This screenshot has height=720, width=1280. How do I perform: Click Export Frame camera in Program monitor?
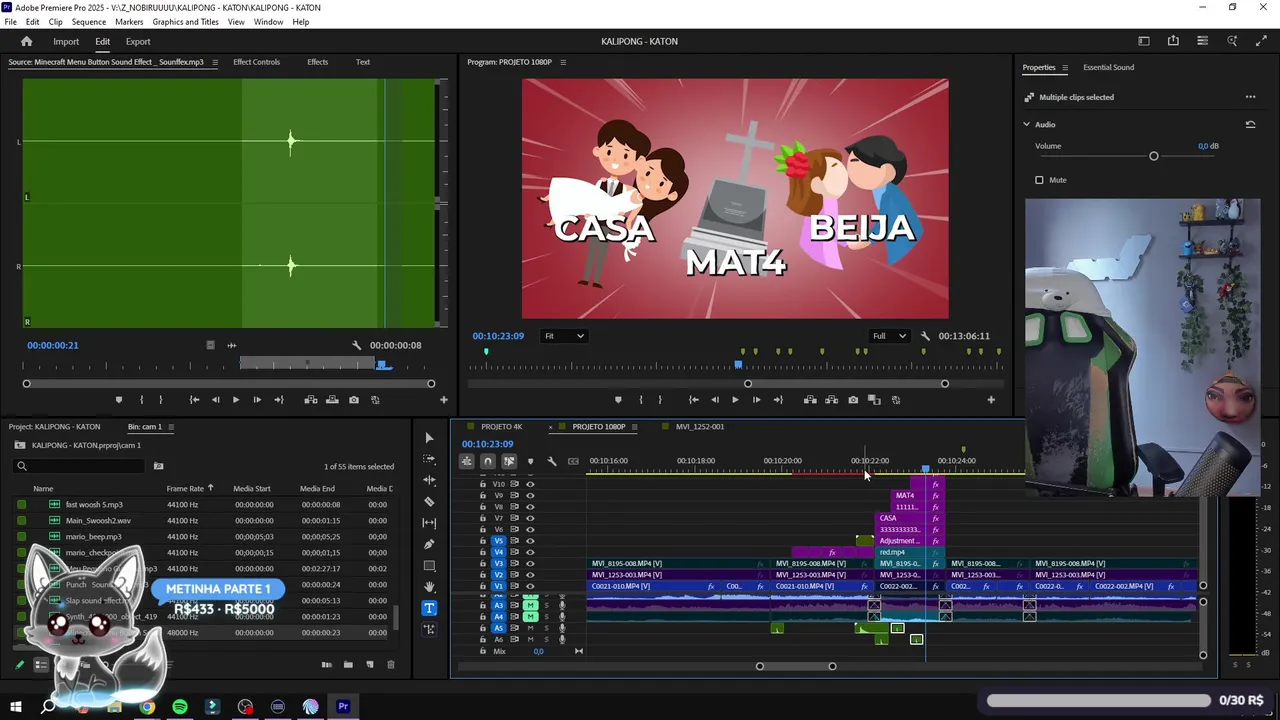[853, 400]
